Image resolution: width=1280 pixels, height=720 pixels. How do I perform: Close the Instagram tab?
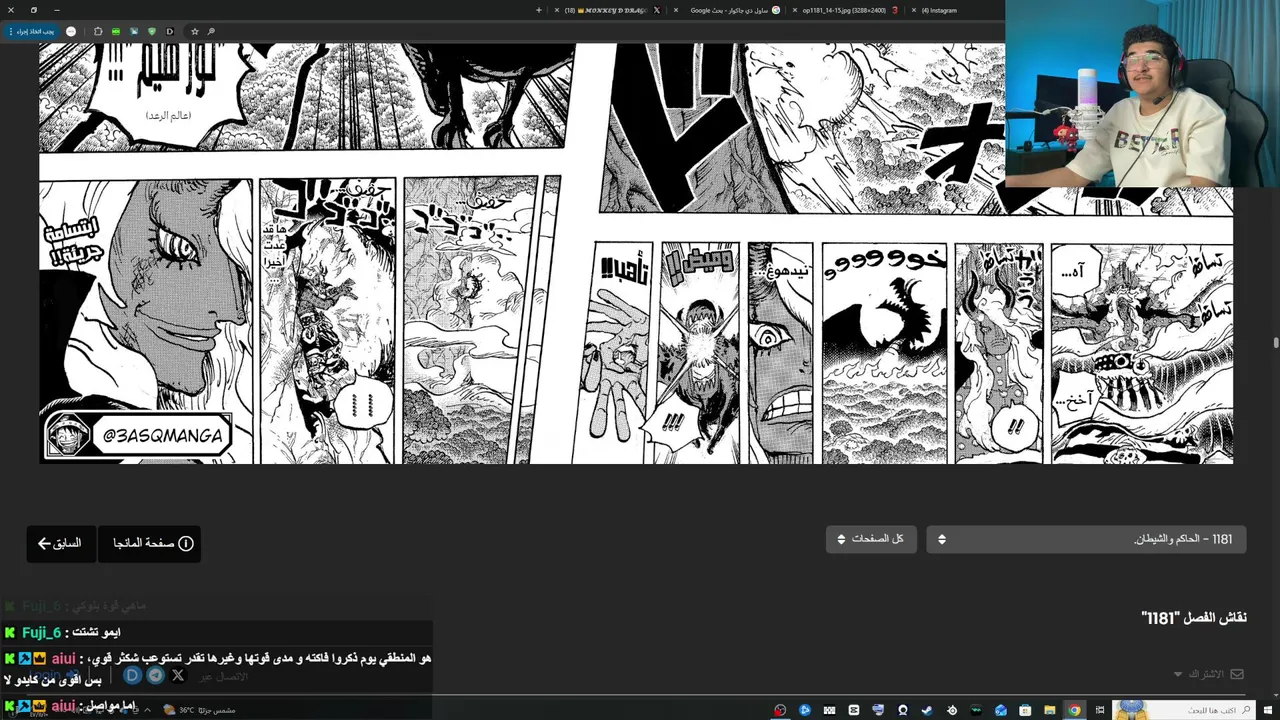click(913, 10)
